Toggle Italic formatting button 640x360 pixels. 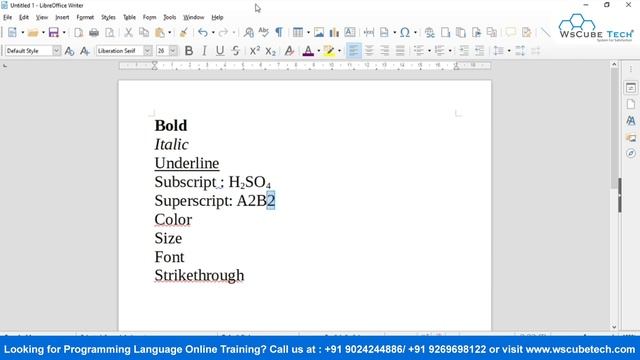click(204, 51)
